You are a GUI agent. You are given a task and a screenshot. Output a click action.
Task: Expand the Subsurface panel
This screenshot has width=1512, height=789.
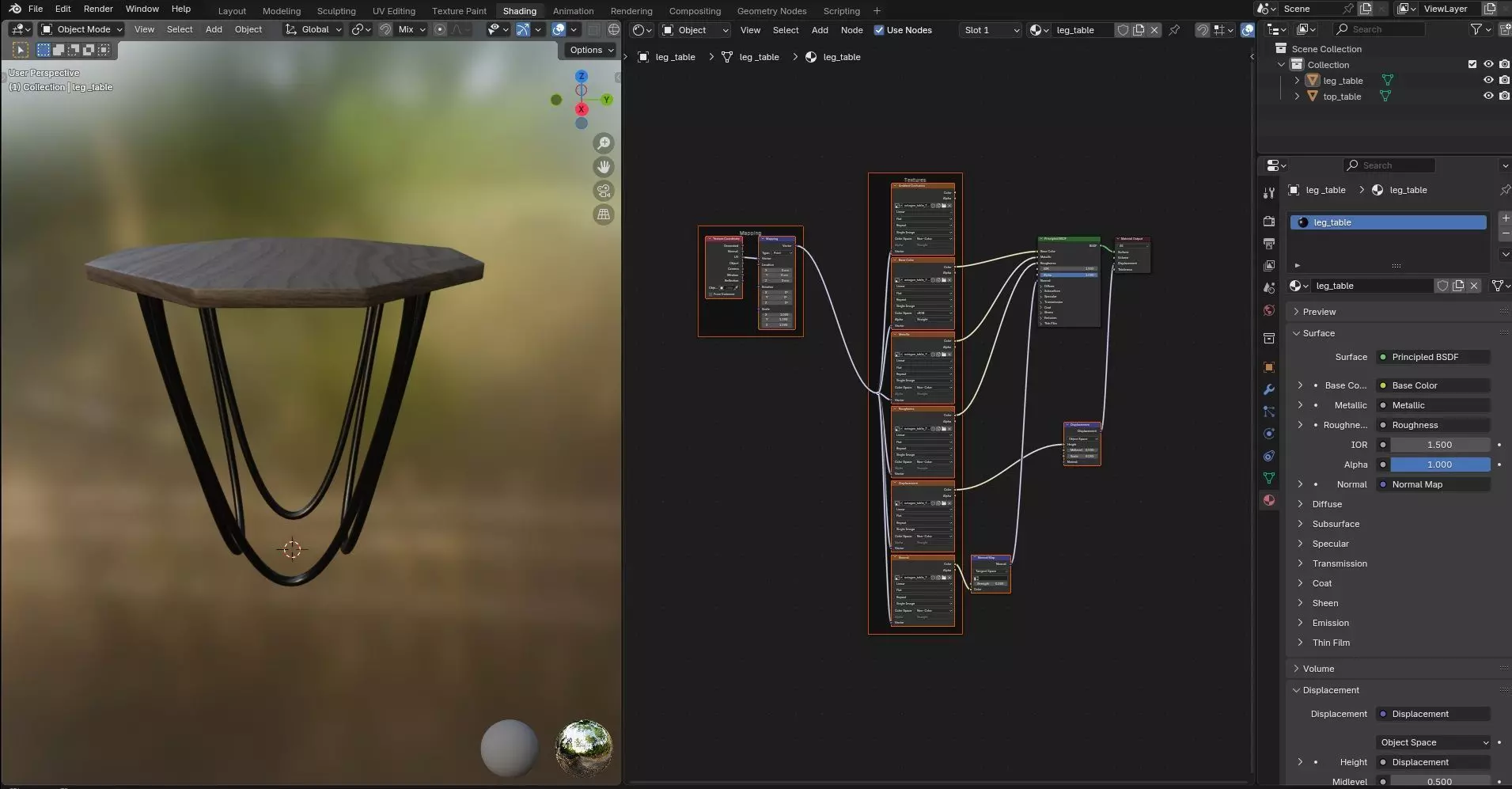(x=1336, y=524)
